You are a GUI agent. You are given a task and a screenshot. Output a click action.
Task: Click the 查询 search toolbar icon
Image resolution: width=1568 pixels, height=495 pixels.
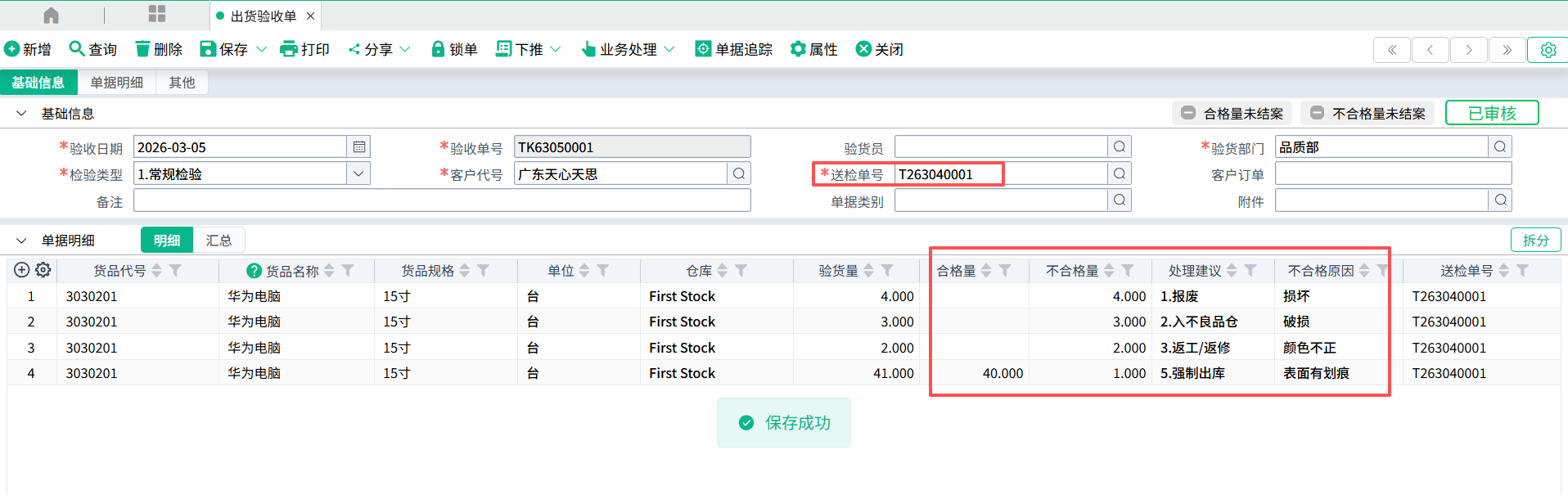tap(77, 49)
